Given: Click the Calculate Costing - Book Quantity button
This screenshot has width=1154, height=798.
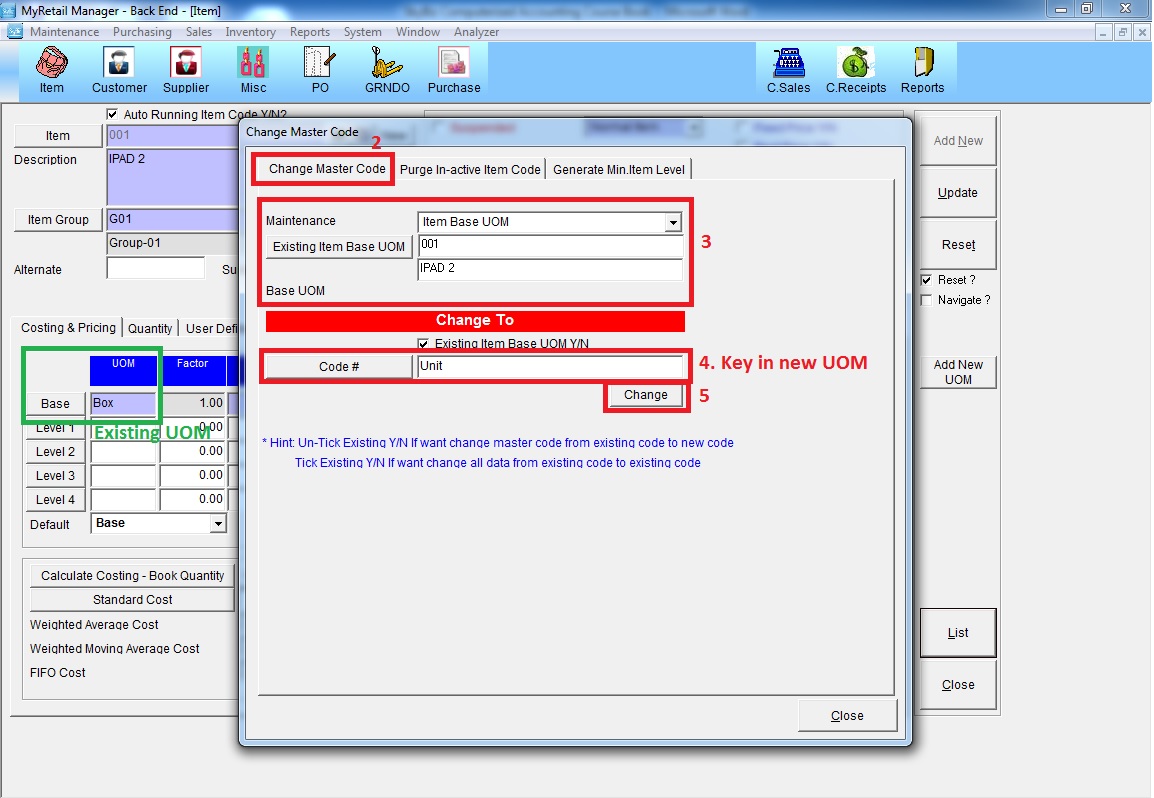Looking at the screenshot, I should (x=132, y=576).
